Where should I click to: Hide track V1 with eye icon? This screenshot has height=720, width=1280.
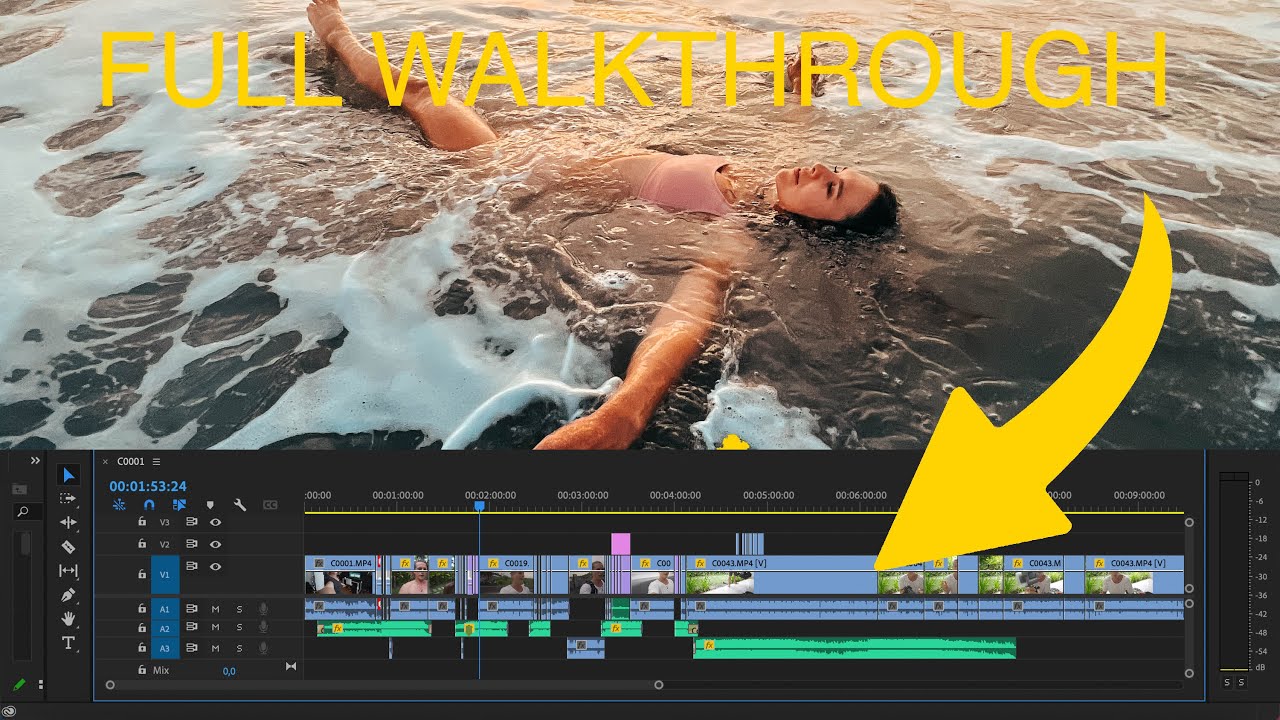pyautogui.click(x=215, y=566)
